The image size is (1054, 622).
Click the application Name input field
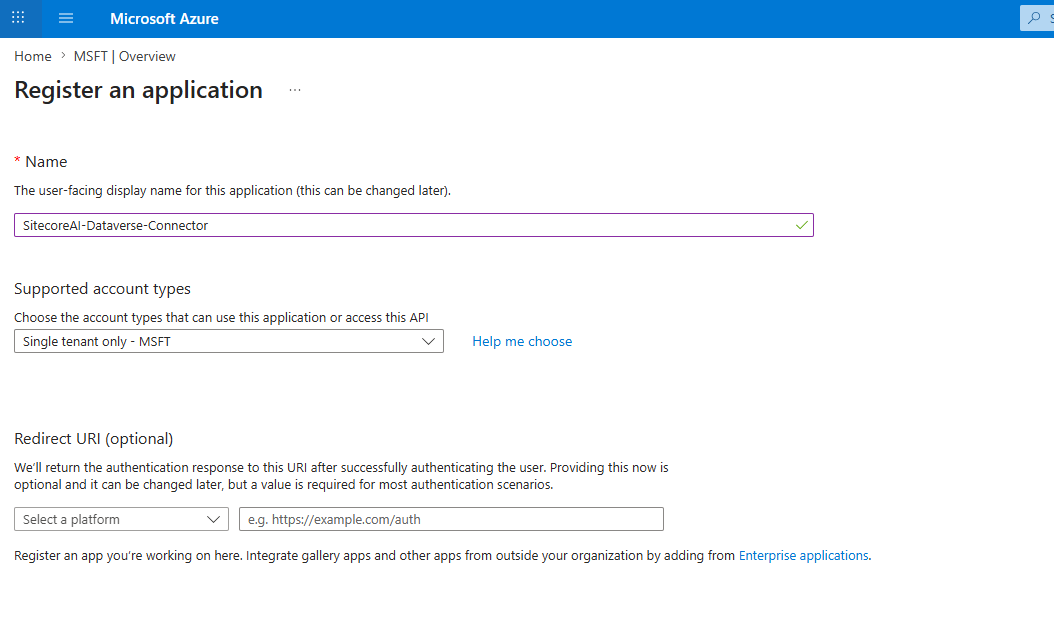coord(413,225)
